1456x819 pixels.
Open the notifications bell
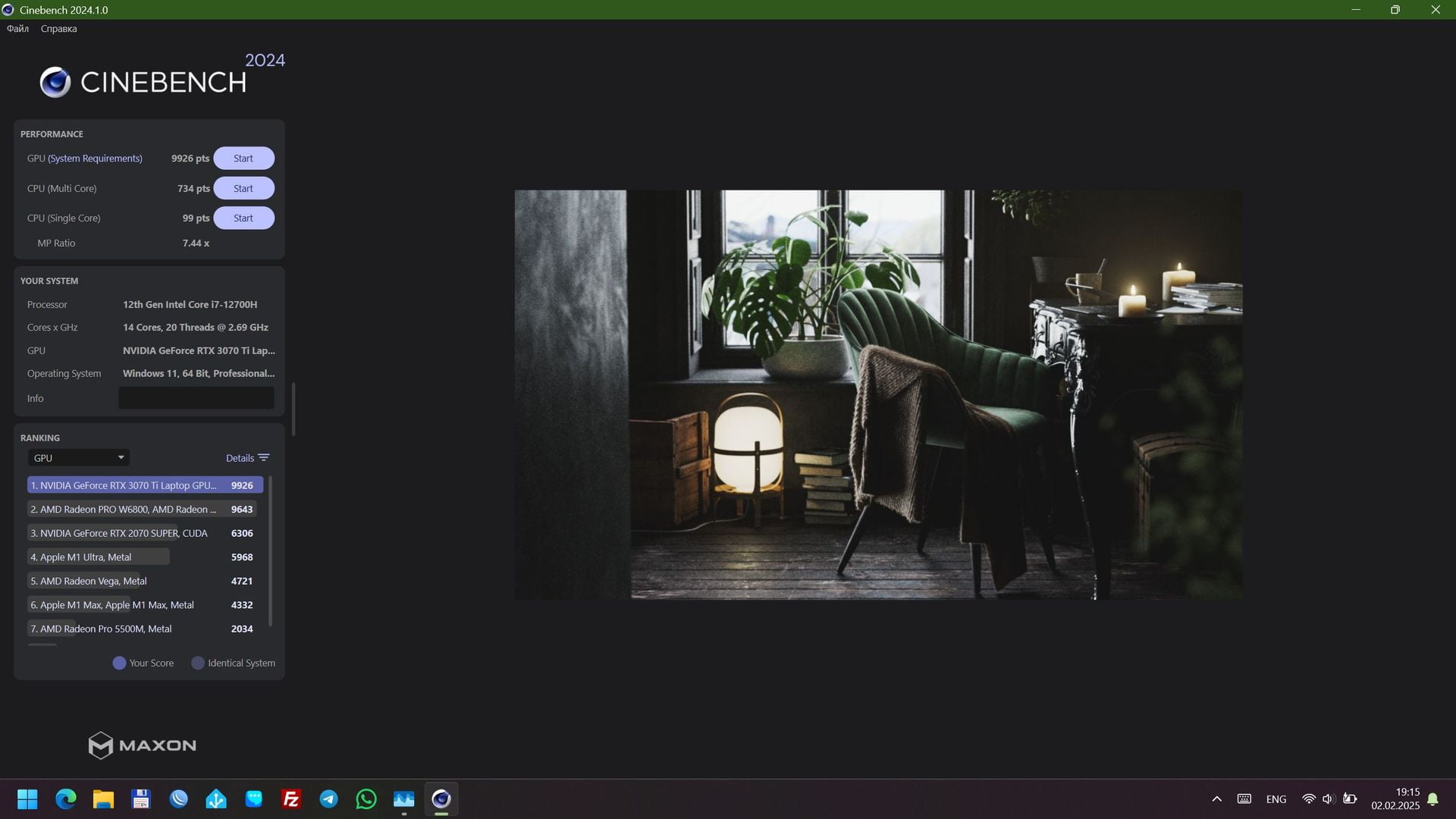coord(1432,799)
